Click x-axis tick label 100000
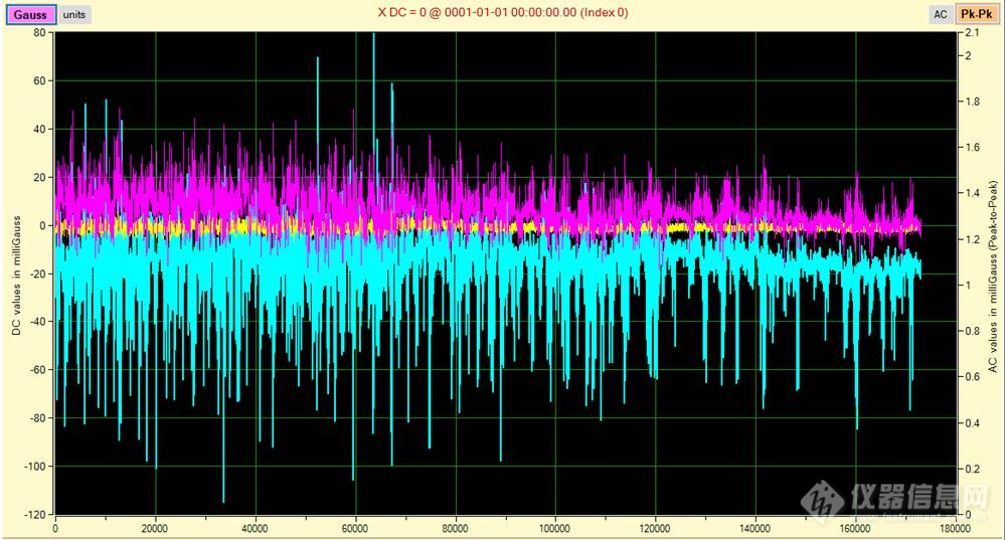 click(x=554, y=528)
